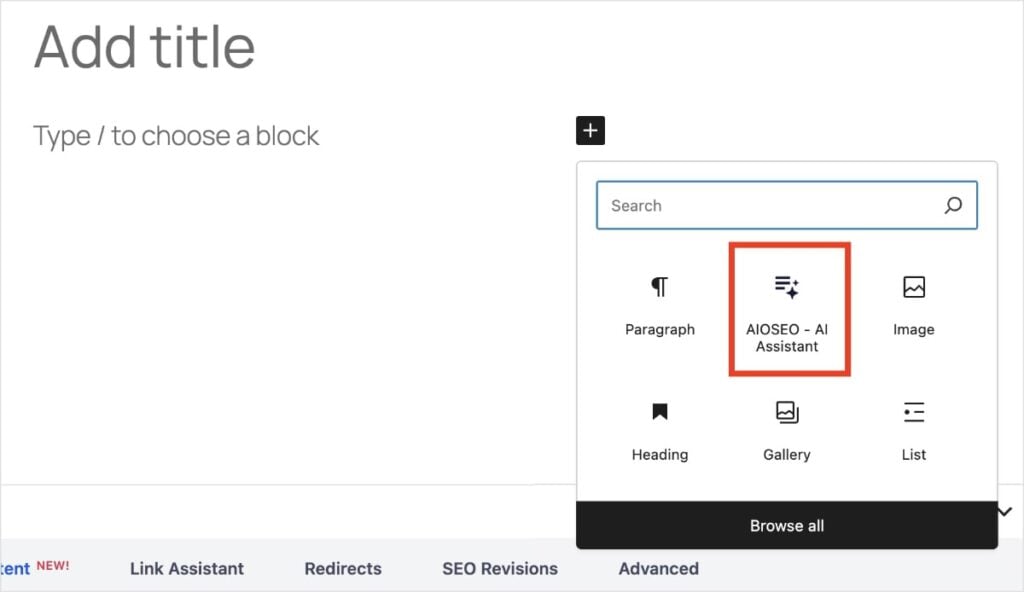Insert a Paragraph block
Viewport: 1024px width, 592px height.
point(659,306)
